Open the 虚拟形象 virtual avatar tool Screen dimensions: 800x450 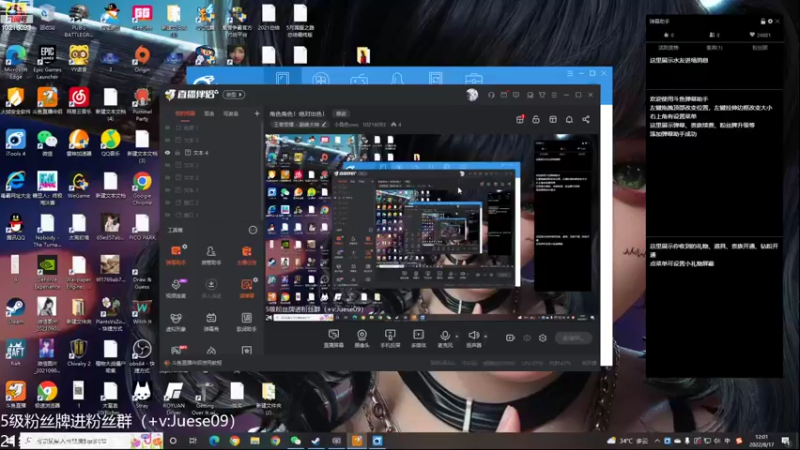tap(176, 322)
